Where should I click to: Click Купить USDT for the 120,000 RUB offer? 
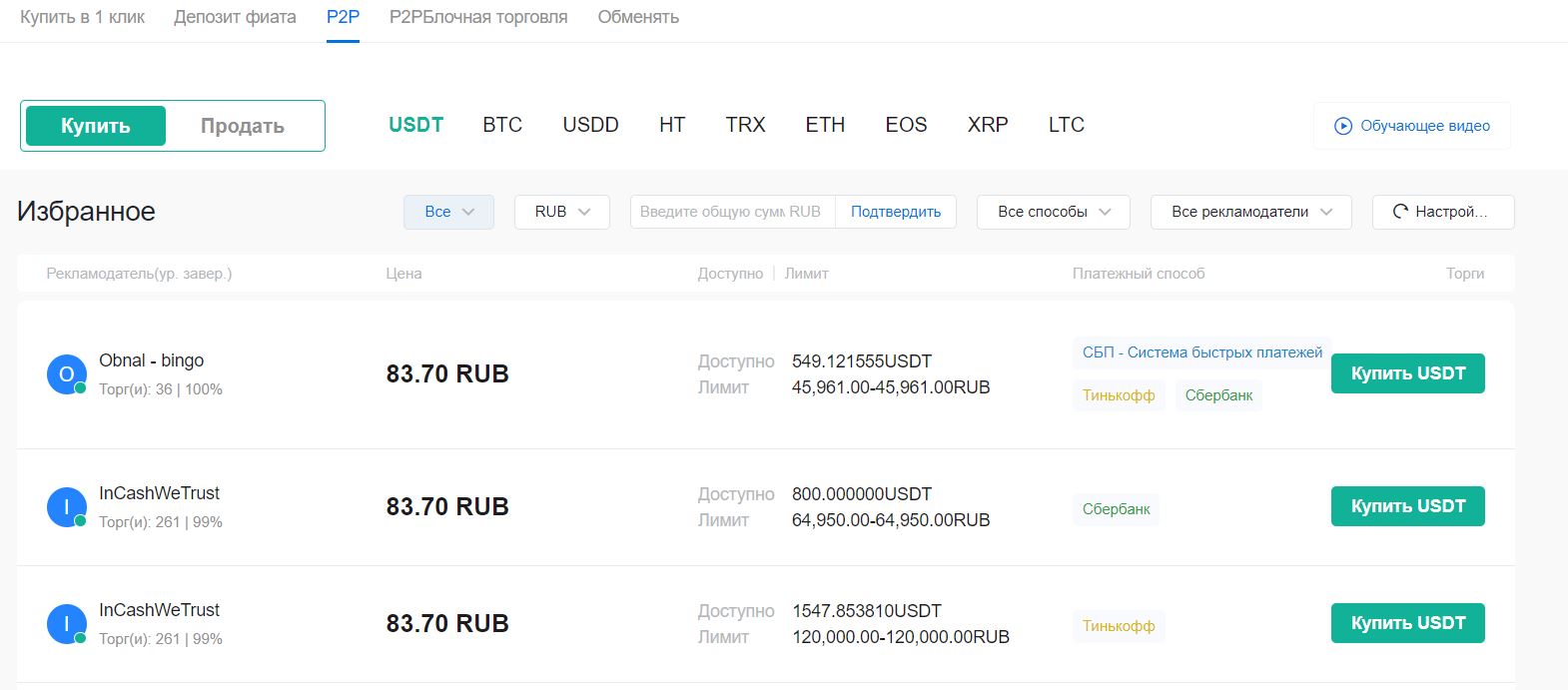pos(1408,623)
